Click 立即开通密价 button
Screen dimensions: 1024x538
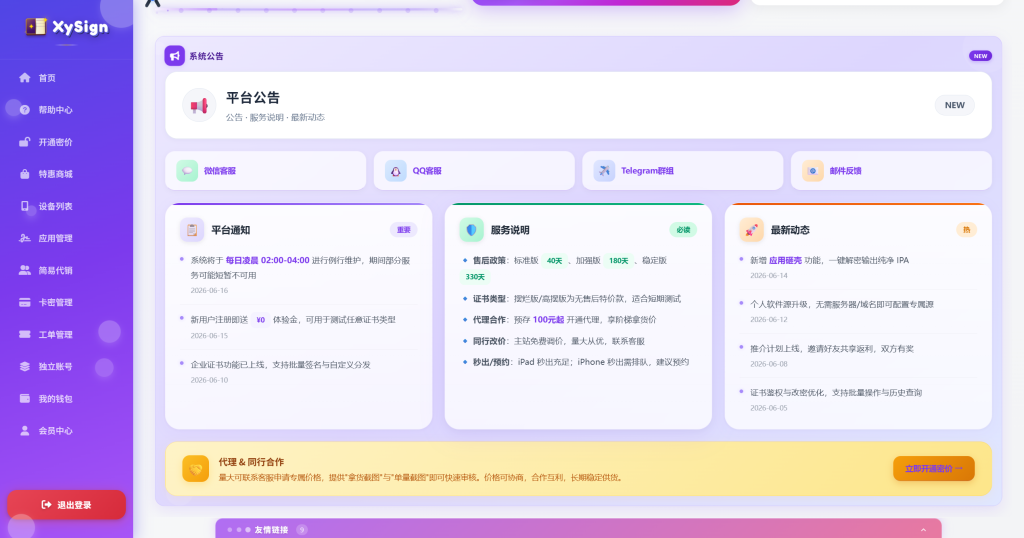934,469
